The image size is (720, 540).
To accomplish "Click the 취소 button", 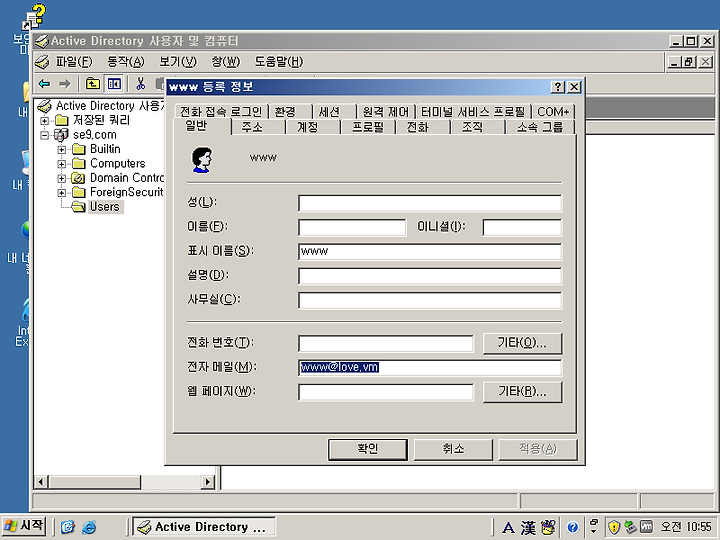I will click(453, 449).
